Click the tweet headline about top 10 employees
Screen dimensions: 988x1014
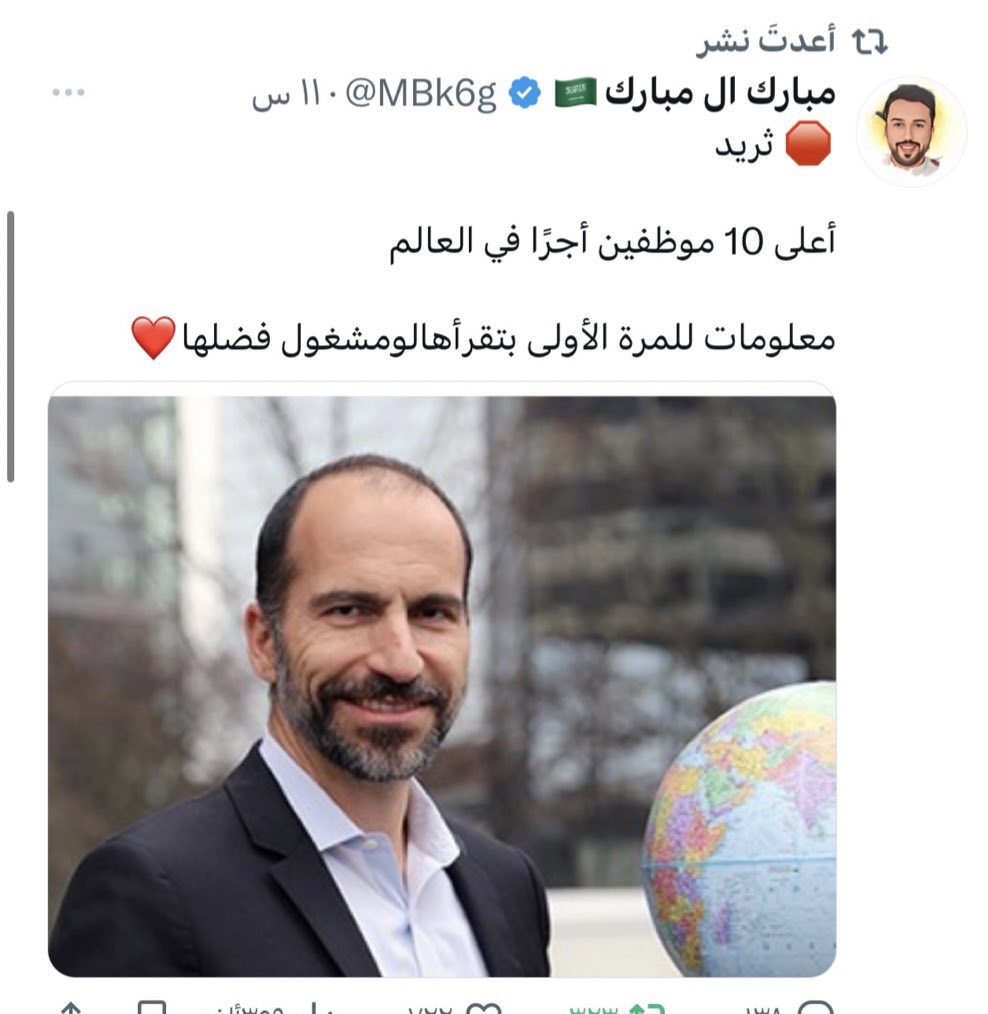click(x=612, y=243)
